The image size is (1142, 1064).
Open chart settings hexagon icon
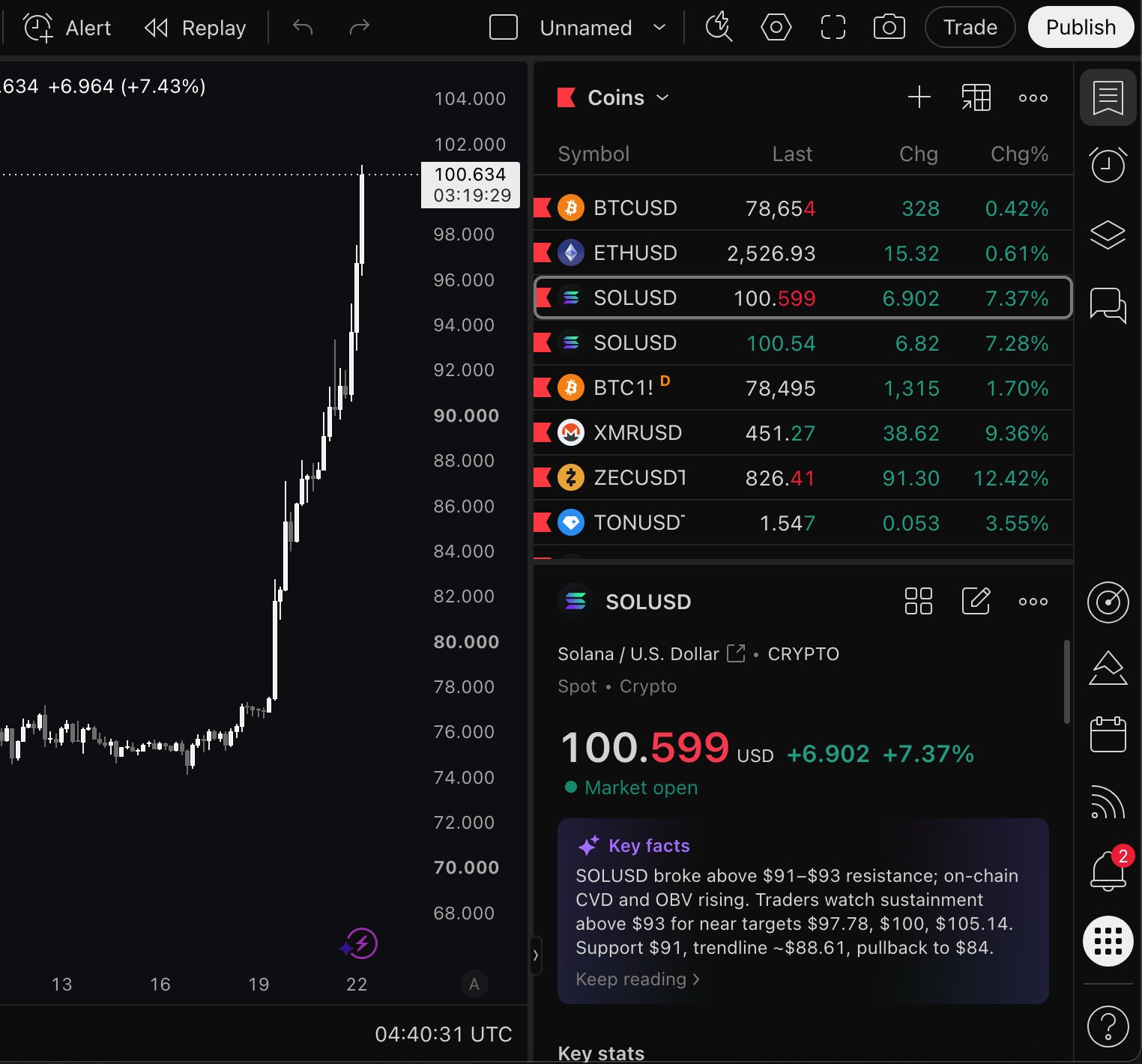click(776, 28)
